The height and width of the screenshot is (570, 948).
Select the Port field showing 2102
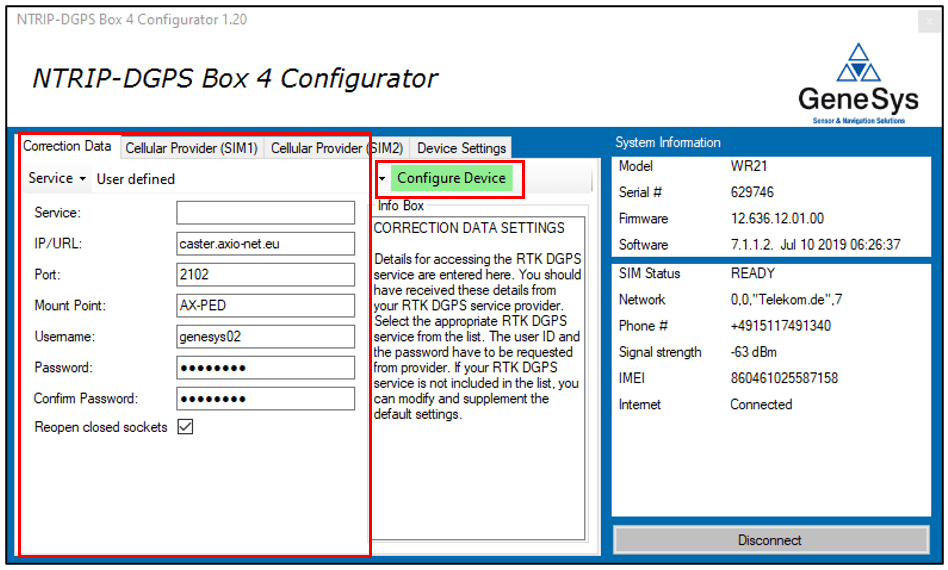(x=265, y=274)
